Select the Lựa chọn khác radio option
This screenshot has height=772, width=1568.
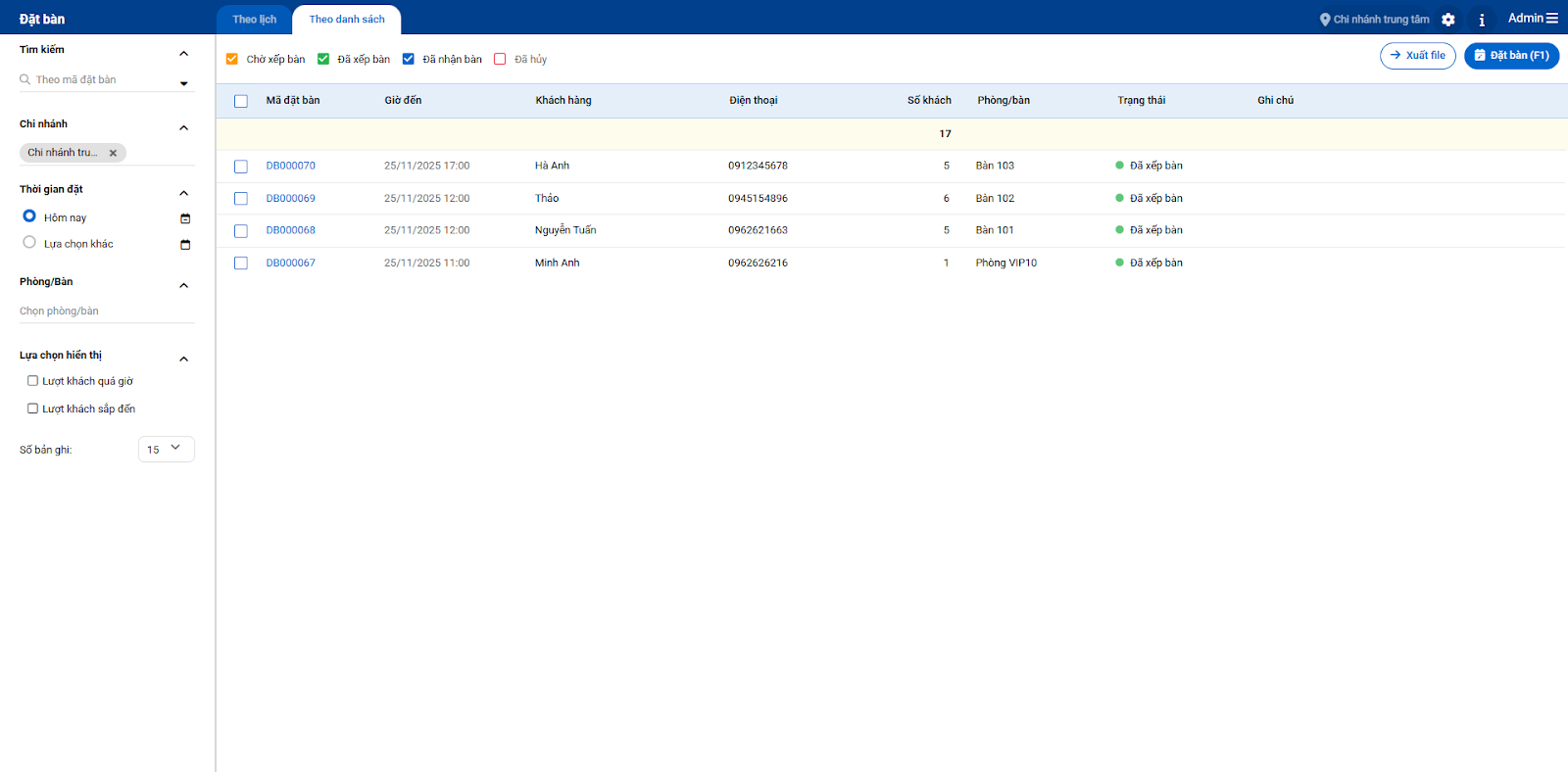29,243
